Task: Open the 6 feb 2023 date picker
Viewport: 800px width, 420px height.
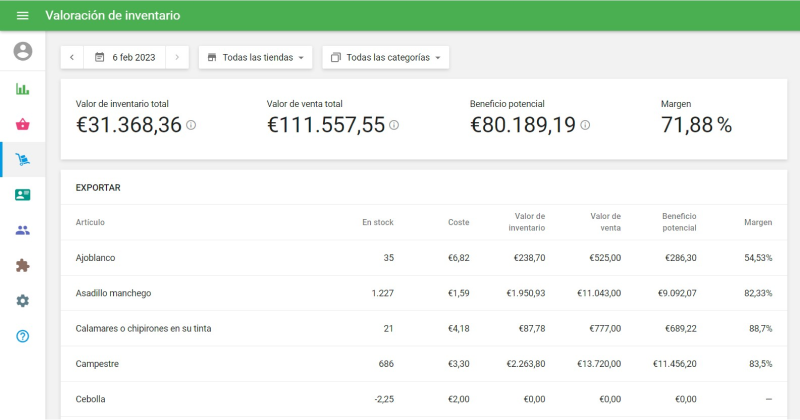Action: pyautogui.click(x=125, y=58)
